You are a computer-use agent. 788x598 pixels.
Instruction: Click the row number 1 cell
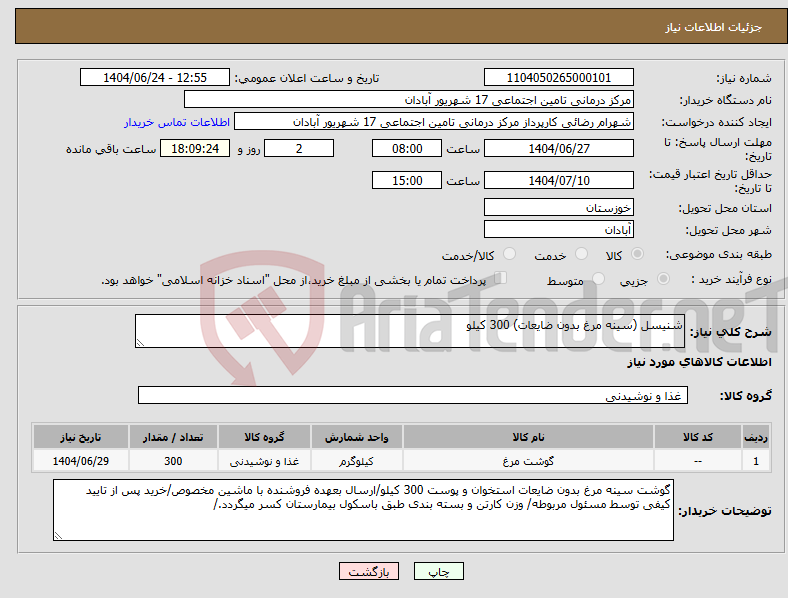point(756,461)
